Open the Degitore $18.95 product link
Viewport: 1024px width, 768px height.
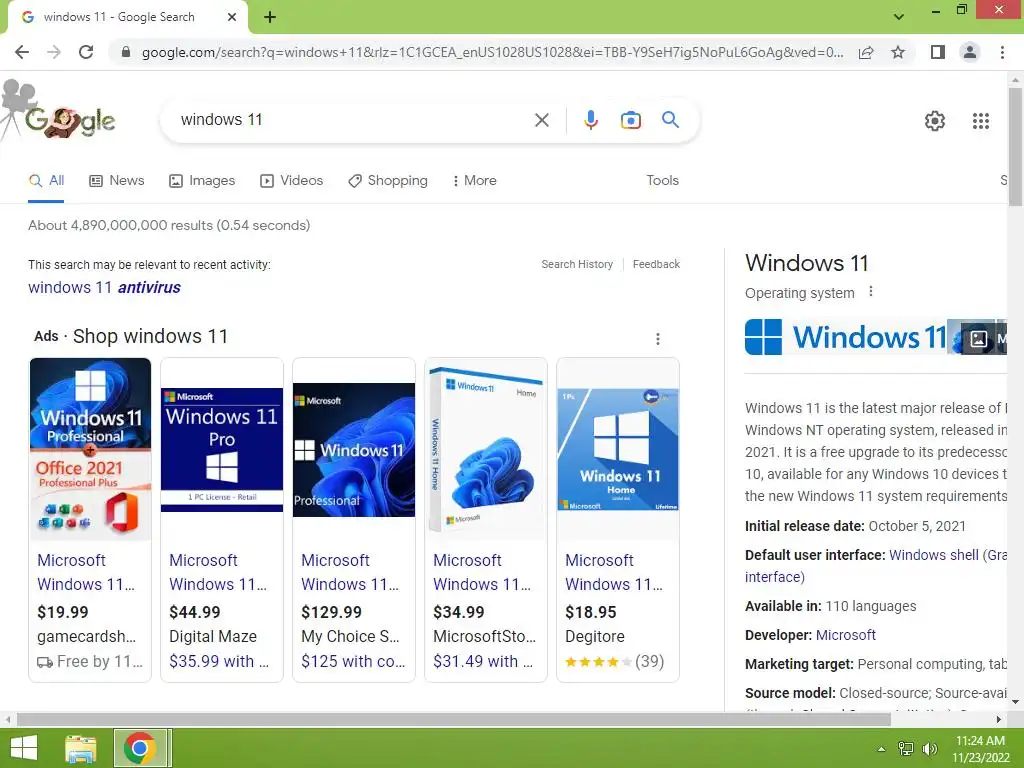(614, 572)
